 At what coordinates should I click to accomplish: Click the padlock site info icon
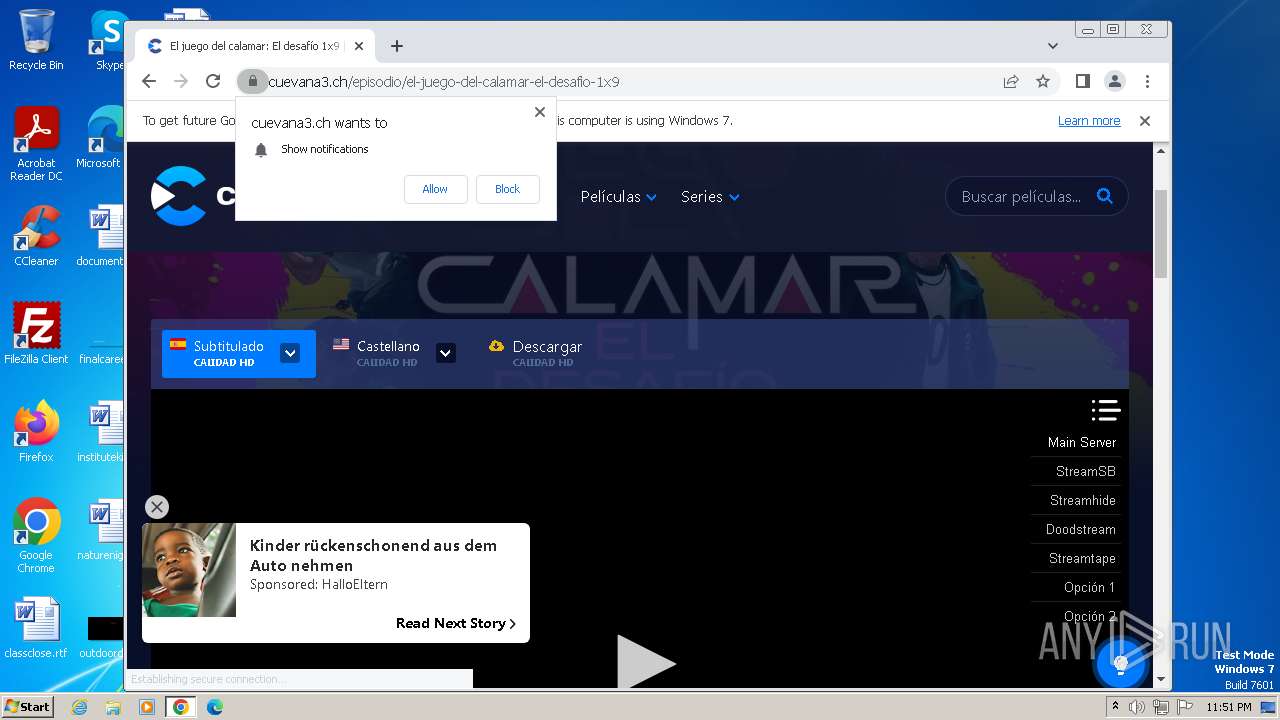point(252,81)
